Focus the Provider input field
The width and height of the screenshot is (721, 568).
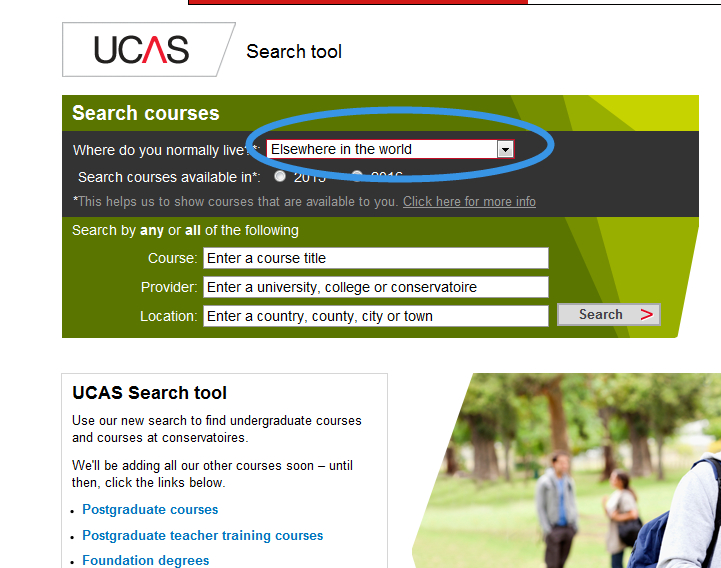coord(376,287)
